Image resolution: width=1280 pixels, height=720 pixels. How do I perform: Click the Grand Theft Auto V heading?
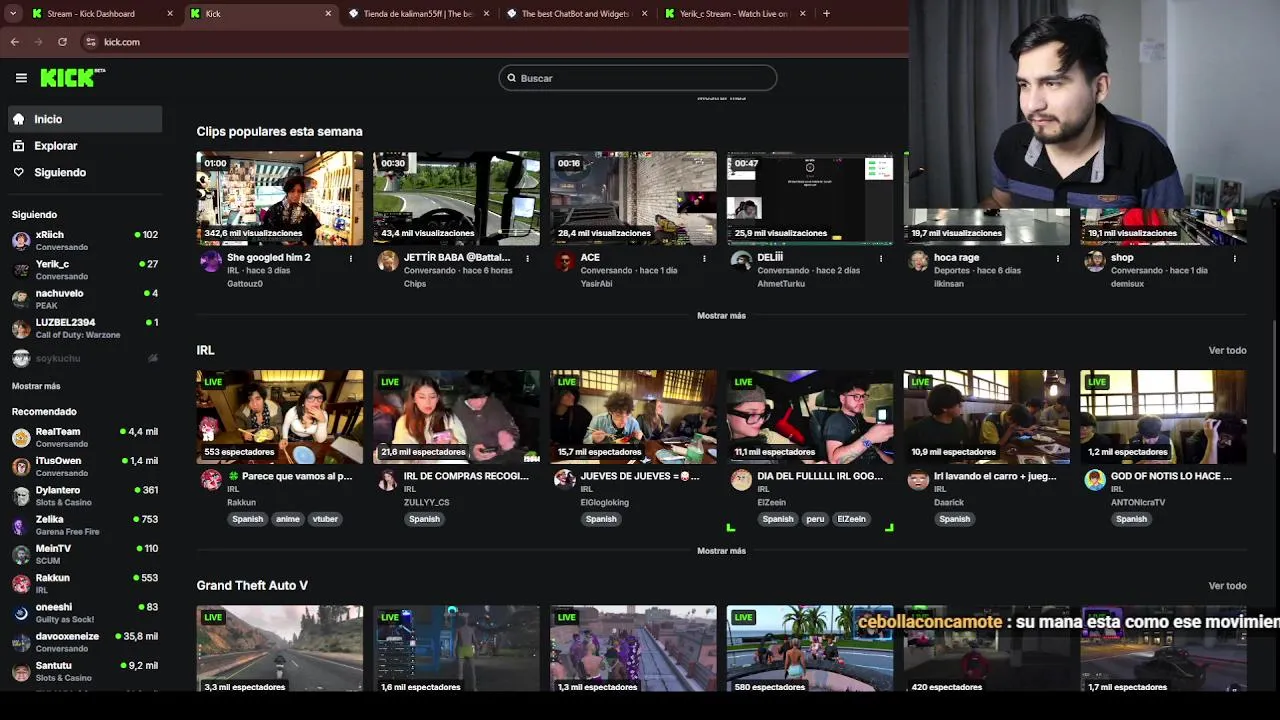point(252,586)
